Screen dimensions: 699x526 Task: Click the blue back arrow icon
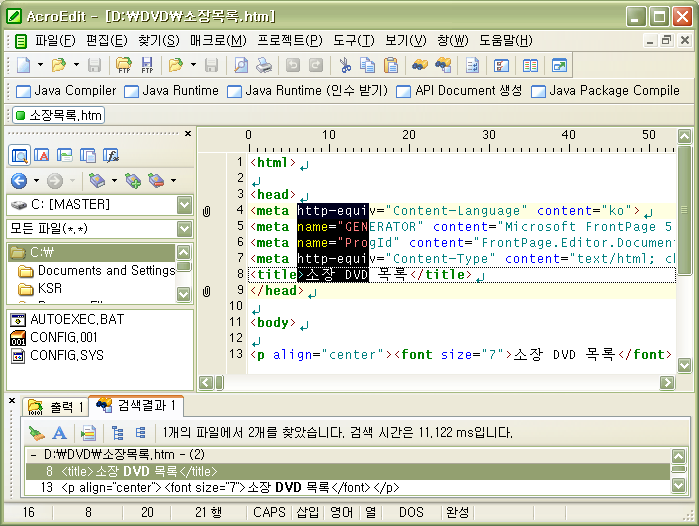point(19,181)
